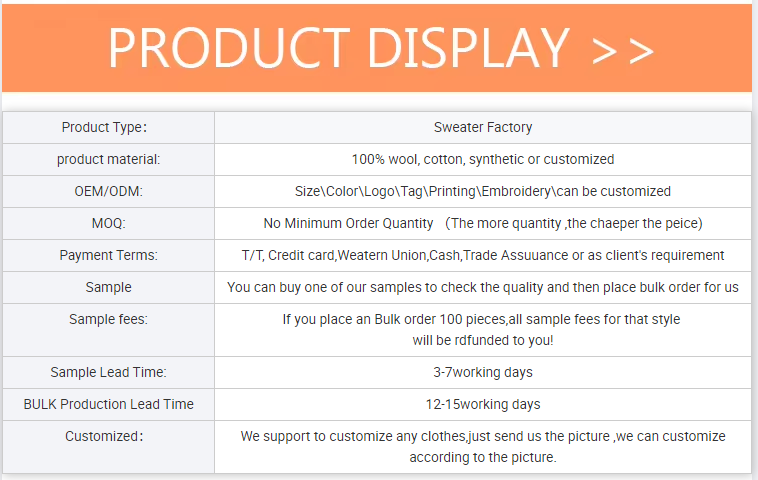Image resolution: width=758 pixels, height=480 pixels.
Task: Select the Sample fees label
Action: tap(108, 319)
